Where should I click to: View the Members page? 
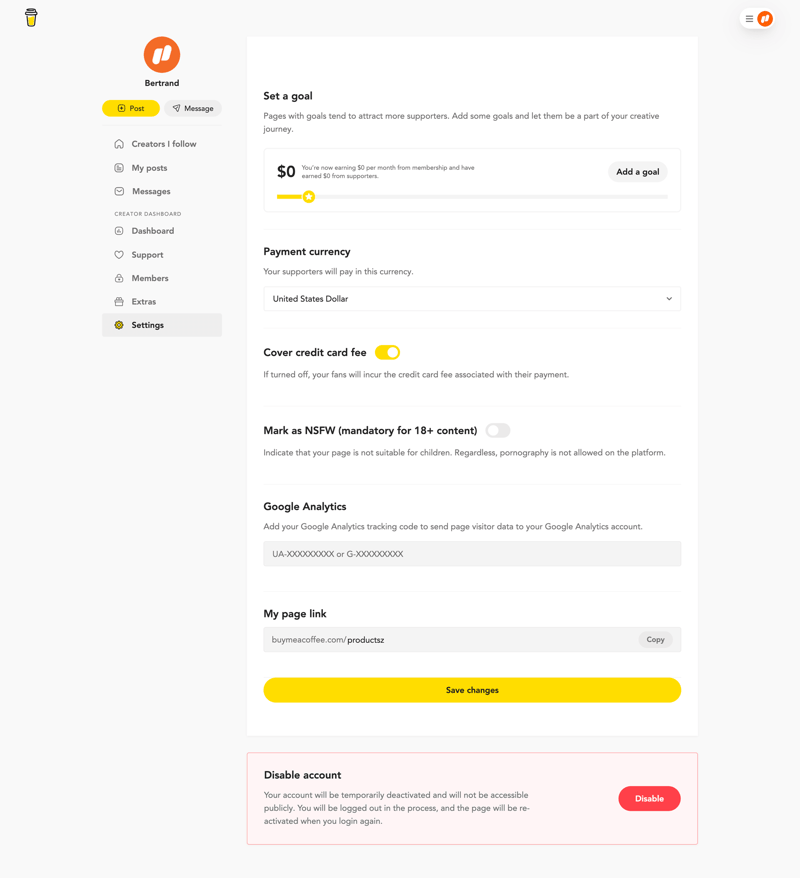pos(148,278)
